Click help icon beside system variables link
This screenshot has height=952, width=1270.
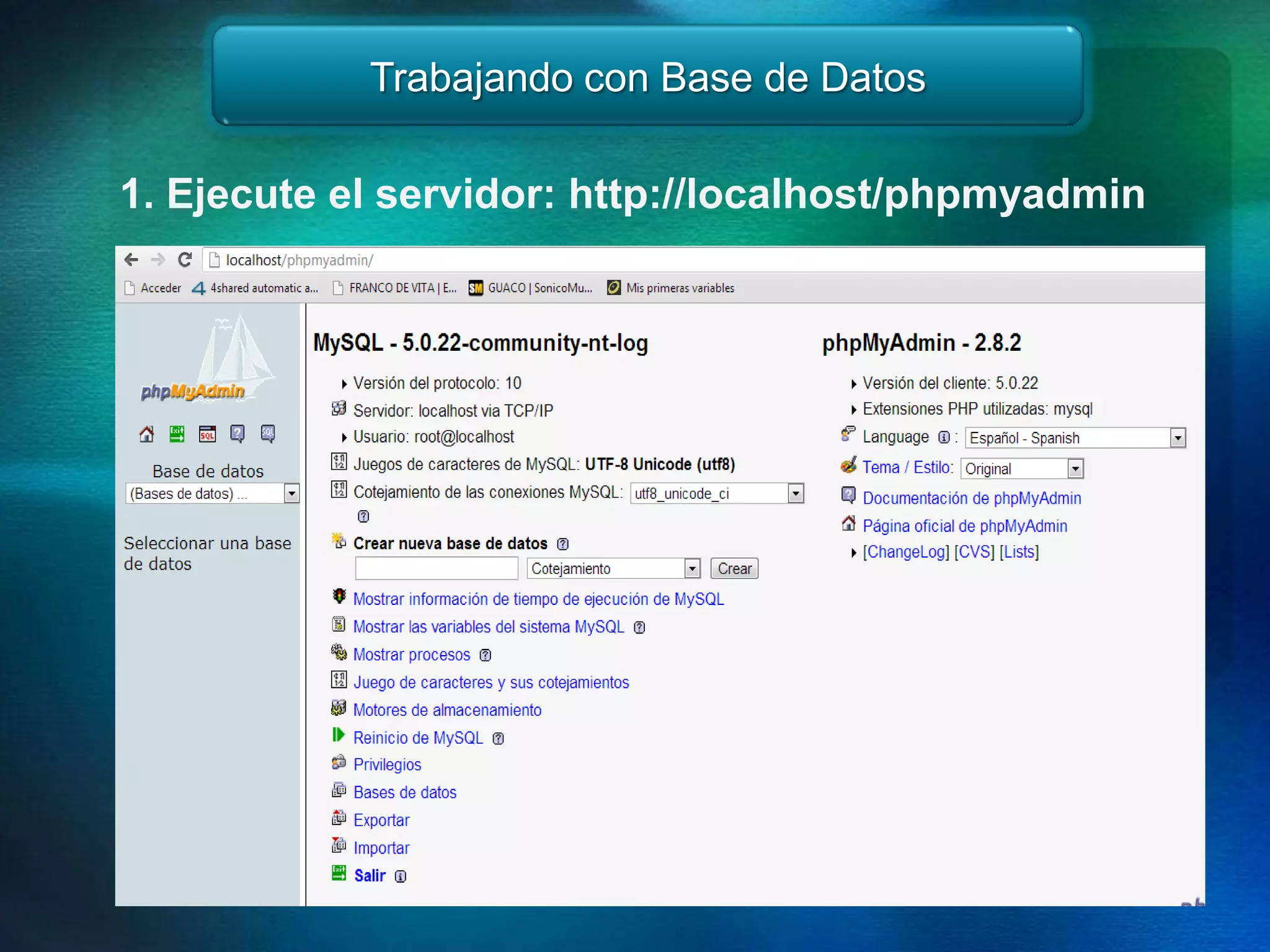click(639, 628)
